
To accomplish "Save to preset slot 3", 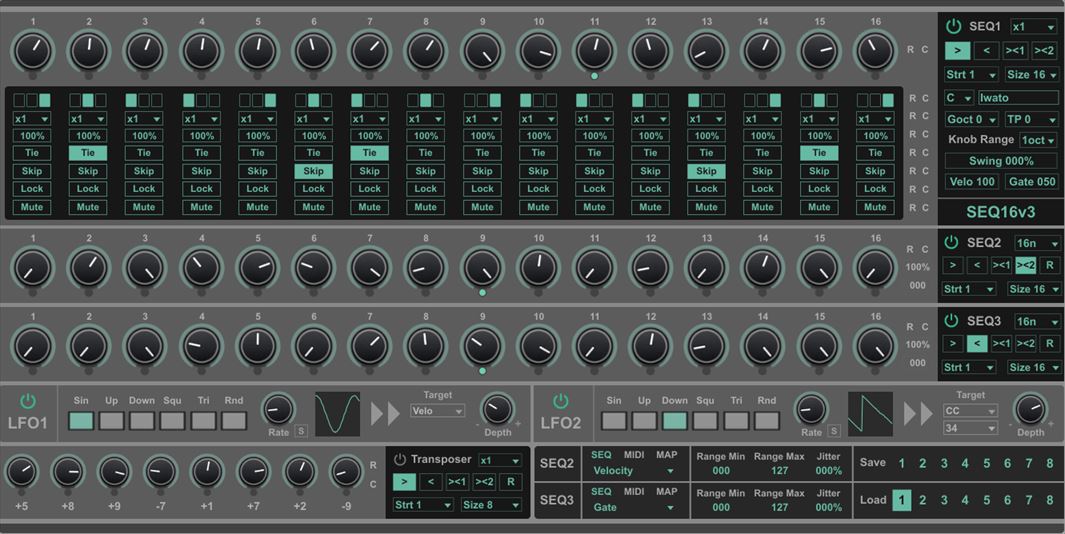I will click(943, 463).
